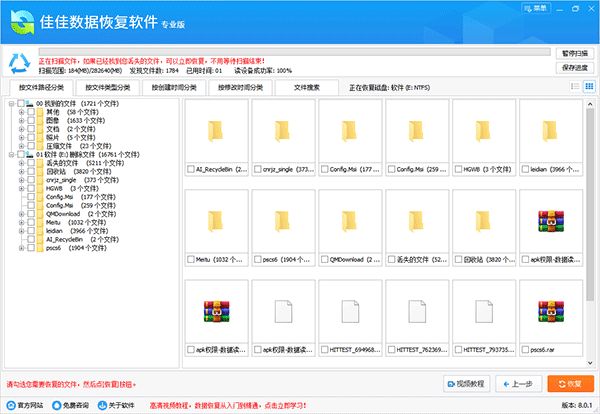Tick the 00 找到的文件 tree checkbox
Image resolution: width=600 pixels, height=414 pixels.
[21, 103]
